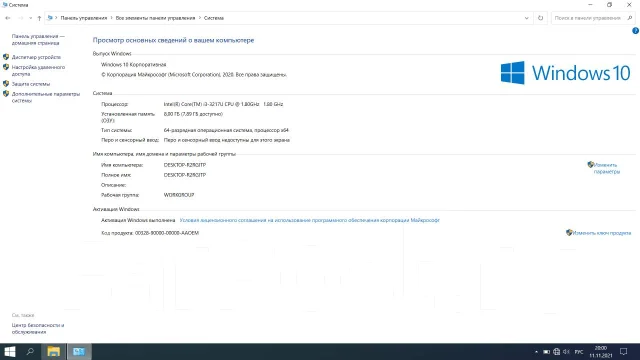Image resolution: width=640 pixels, height=360 pixels.
Task: Click Все элементы панели управления breadcrumb
Action: pyautogui.click(x=155, y=18)
